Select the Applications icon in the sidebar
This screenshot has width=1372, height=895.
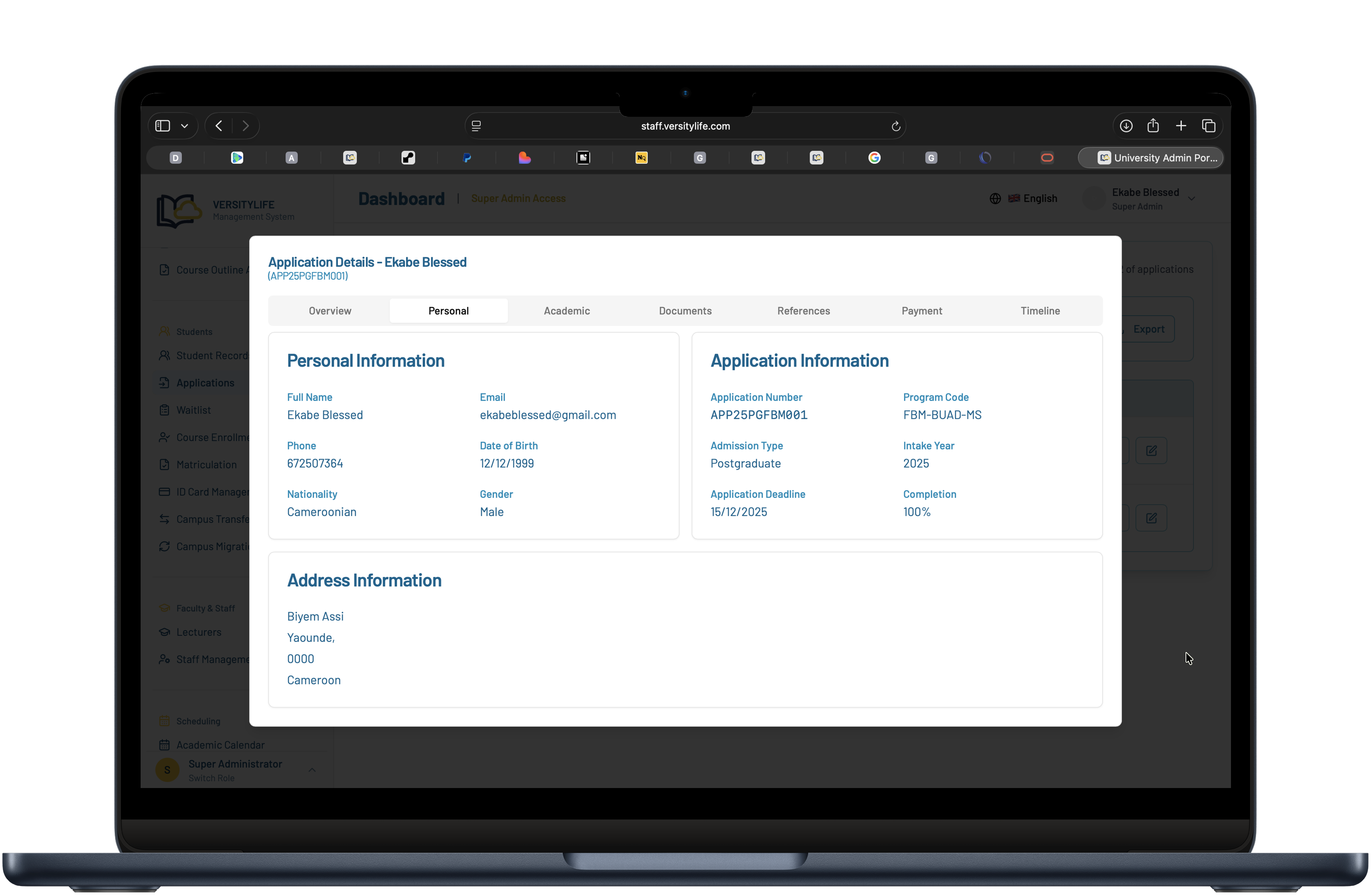[164, 382]
